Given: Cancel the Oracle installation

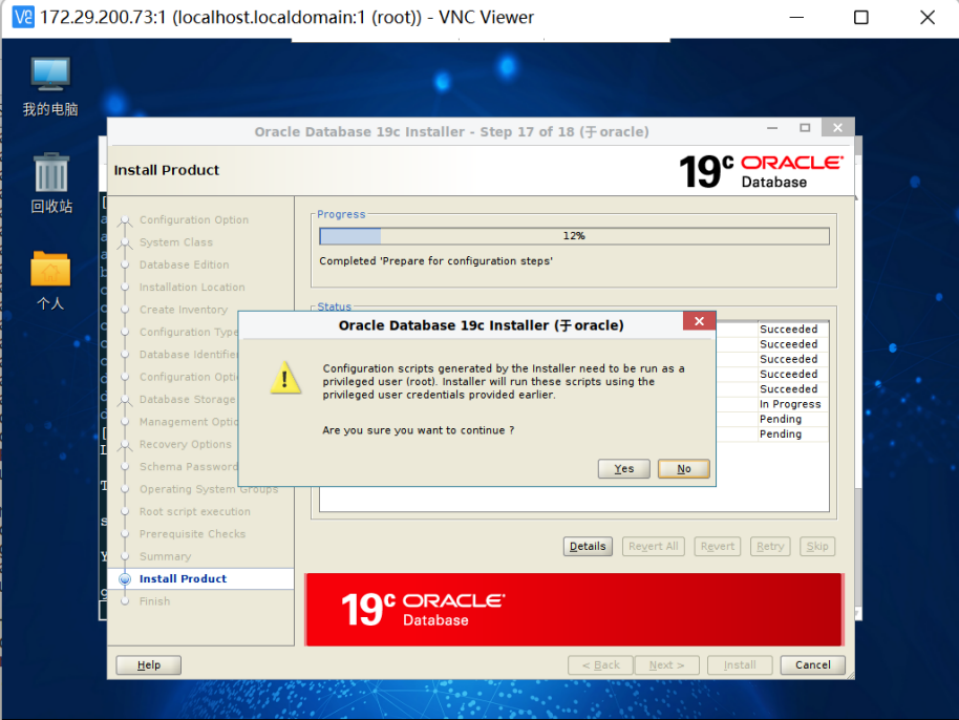Looking at the screenshot, I should coord(812,664).
